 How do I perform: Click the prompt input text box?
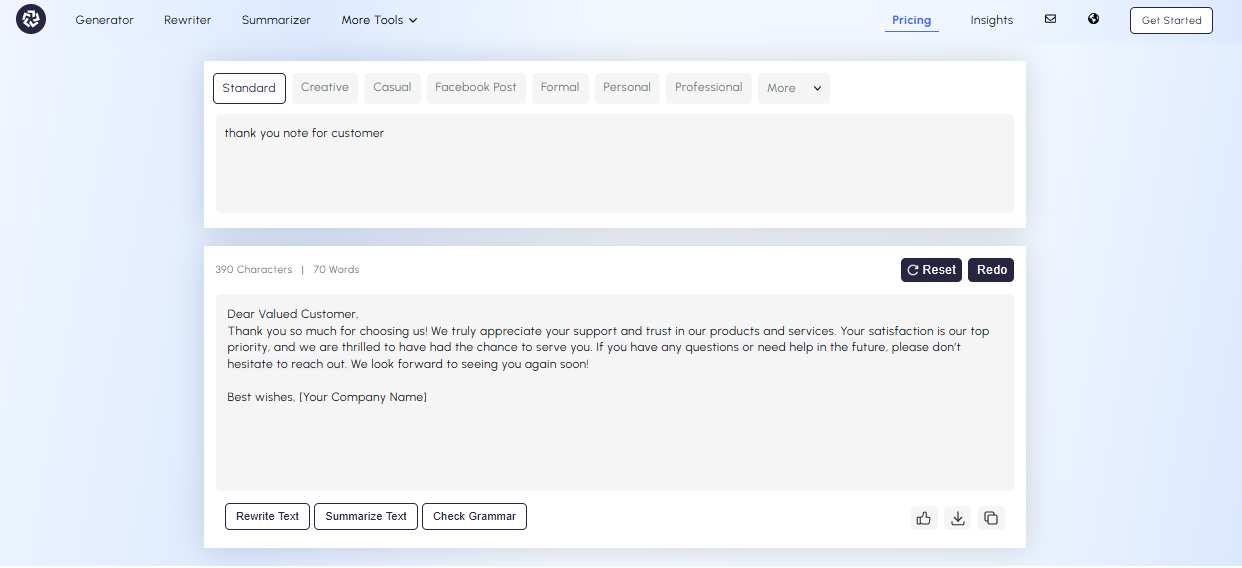pyautogui.click(x=615, y=163)
